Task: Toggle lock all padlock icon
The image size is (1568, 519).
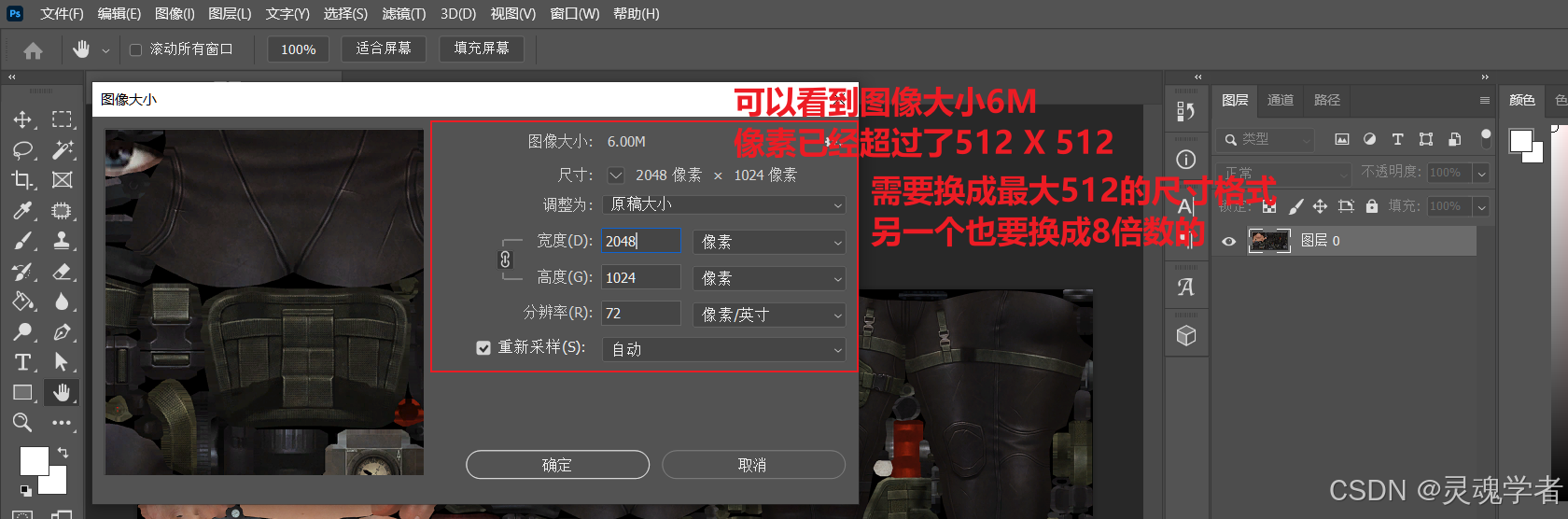Action: (1372, 206)
